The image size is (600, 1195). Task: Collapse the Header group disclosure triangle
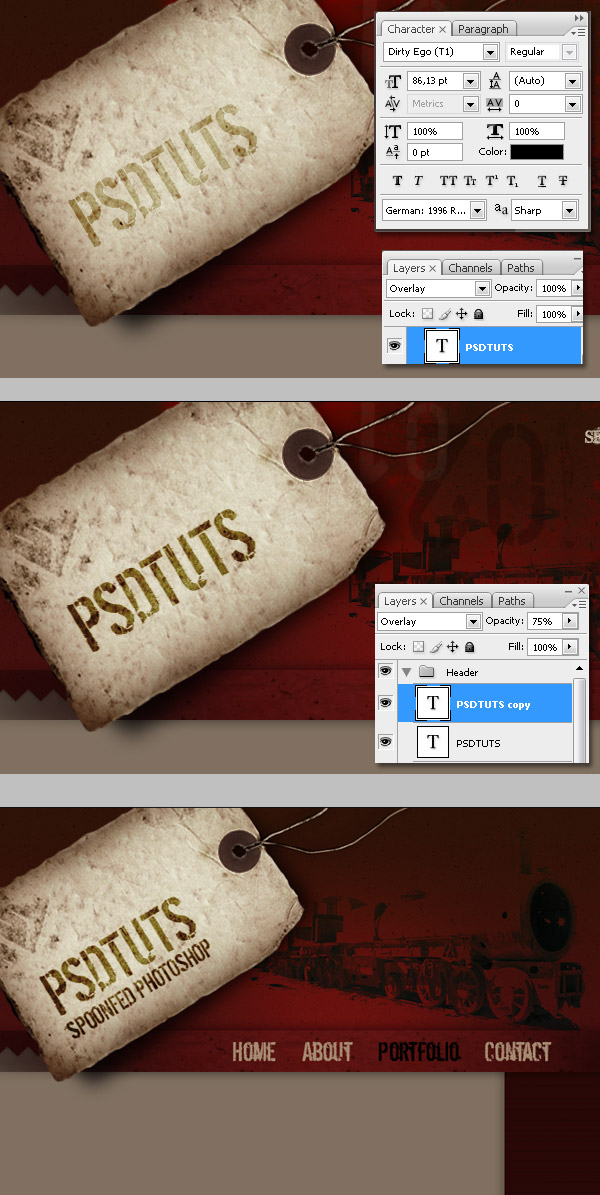click(406, 671)
